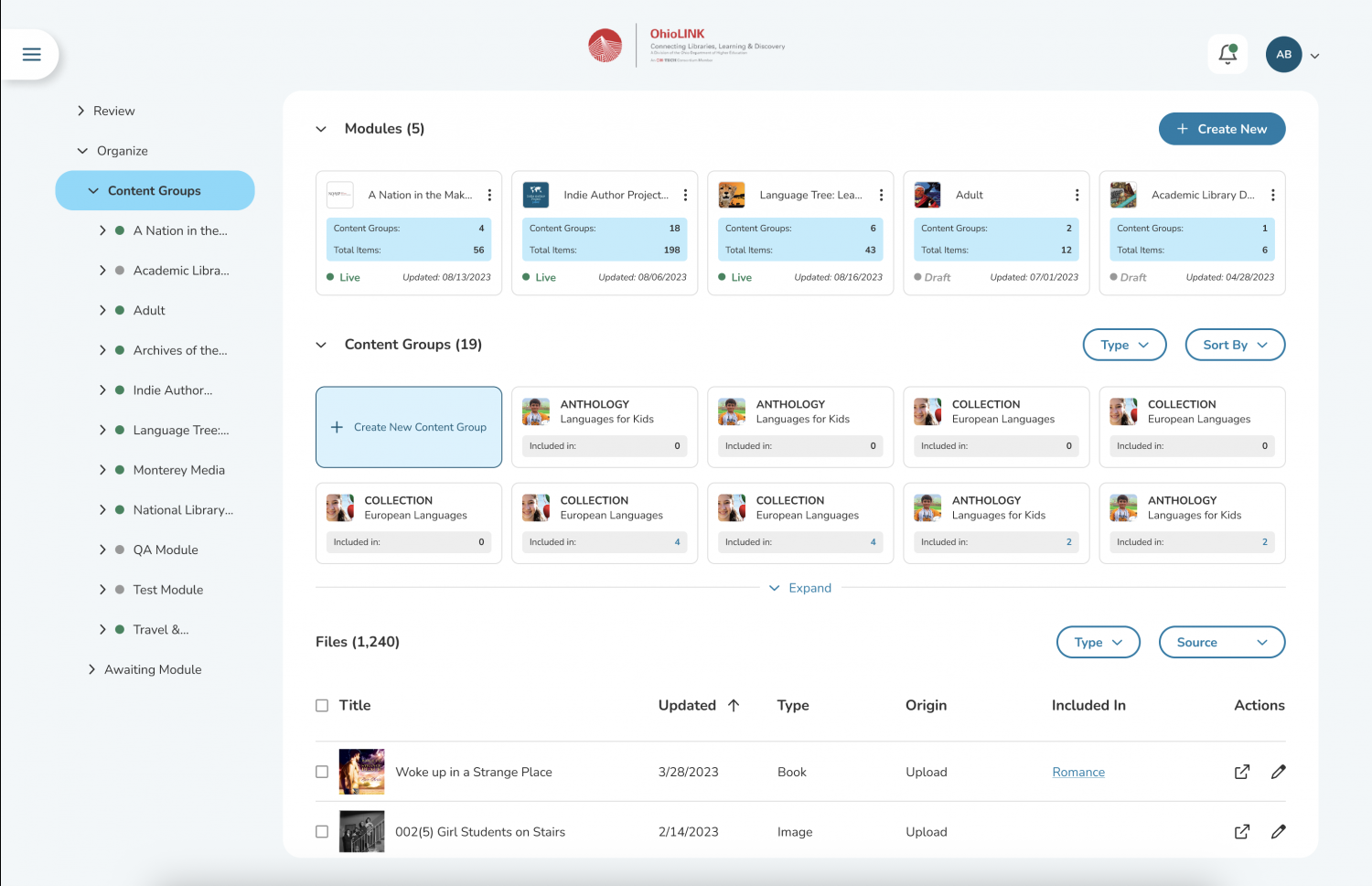1372x886 pixels.
Task: Open options for Indie Author Project module
Action: point(685,195)
